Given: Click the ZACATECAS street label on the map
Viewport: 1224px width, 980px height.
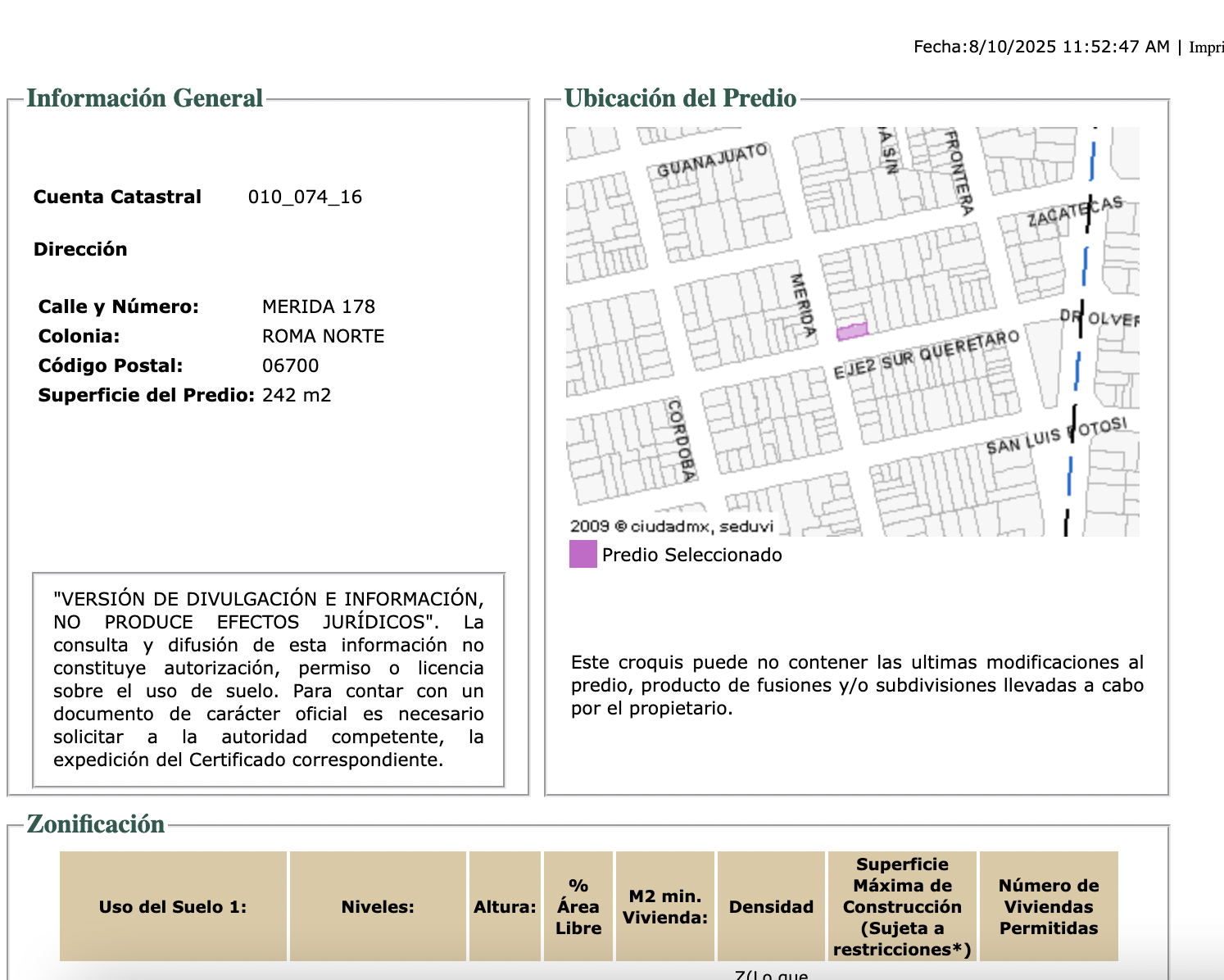Looking at the screenshot, I should (1074, 211).
